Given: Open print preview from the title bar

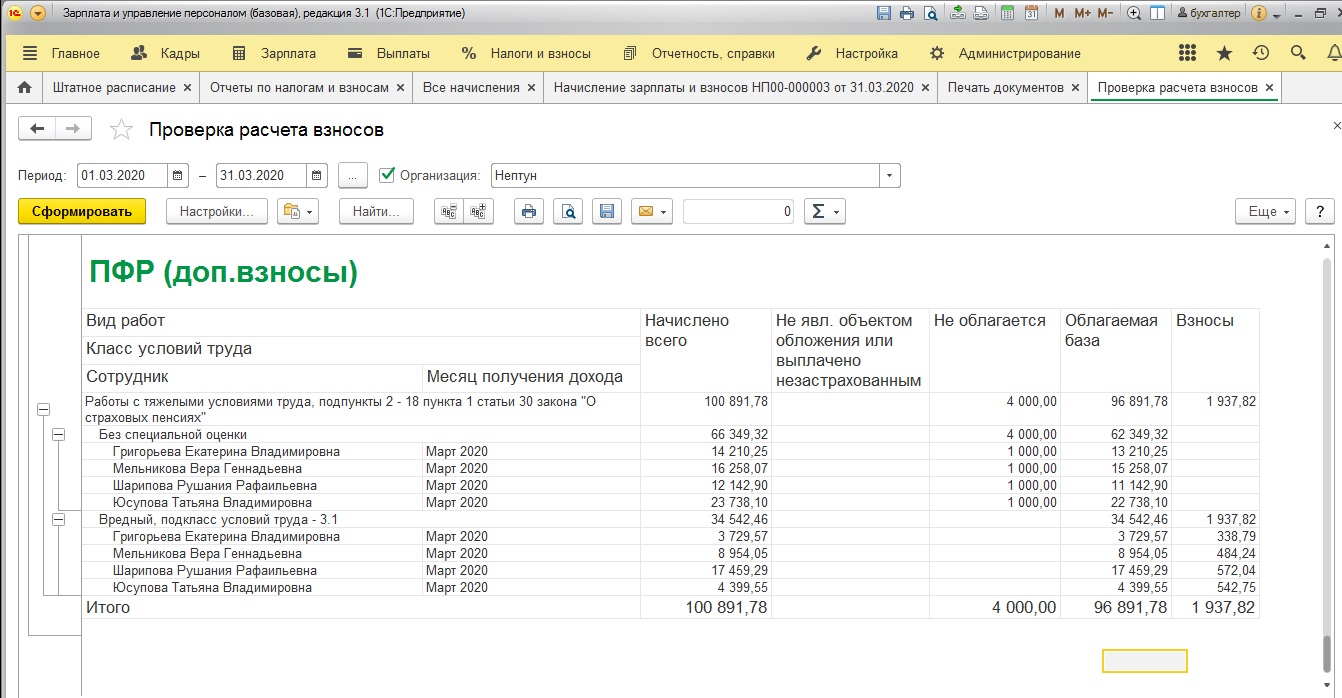Looking at the screenshot, I should click(x=931, y=13).
